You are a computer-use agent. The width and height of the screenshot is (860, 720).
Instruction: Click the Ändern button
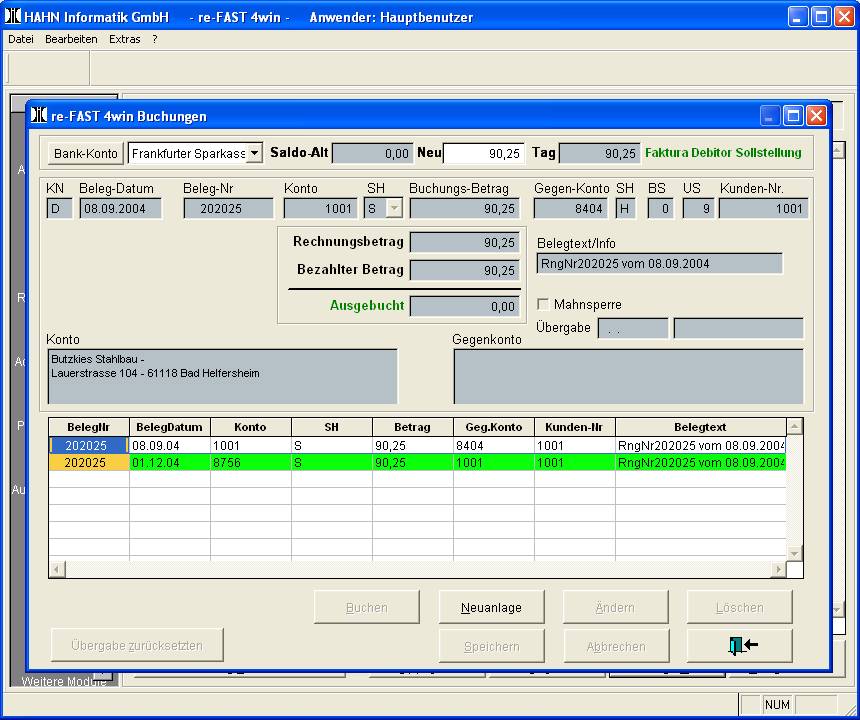coord(615,608)
